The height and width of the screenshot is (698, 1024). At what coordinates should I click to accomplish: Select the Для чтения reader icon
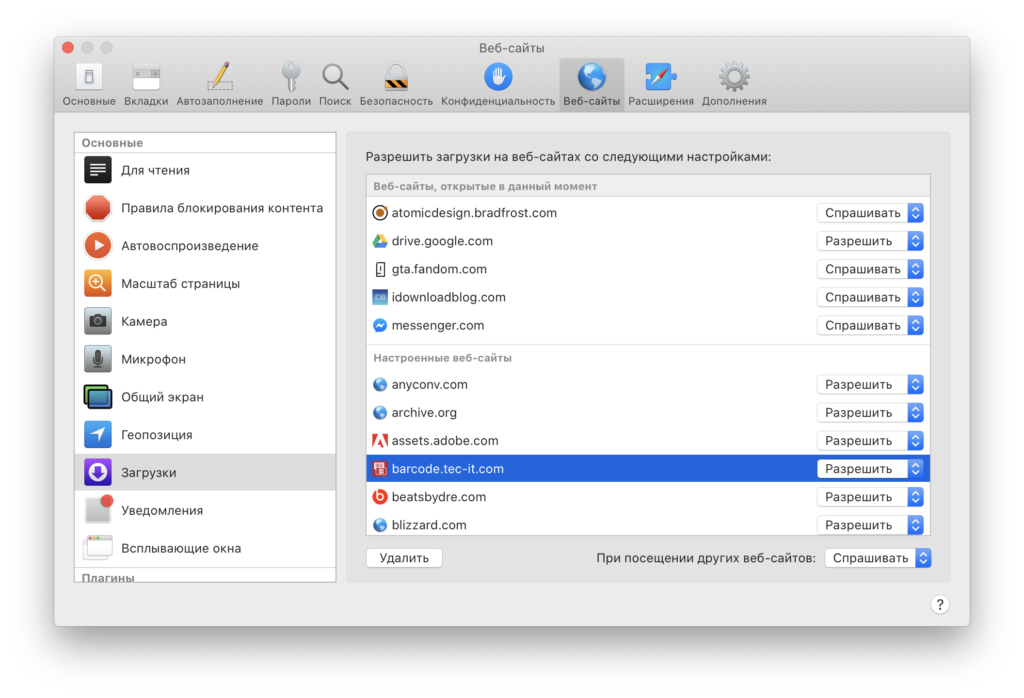98,170
